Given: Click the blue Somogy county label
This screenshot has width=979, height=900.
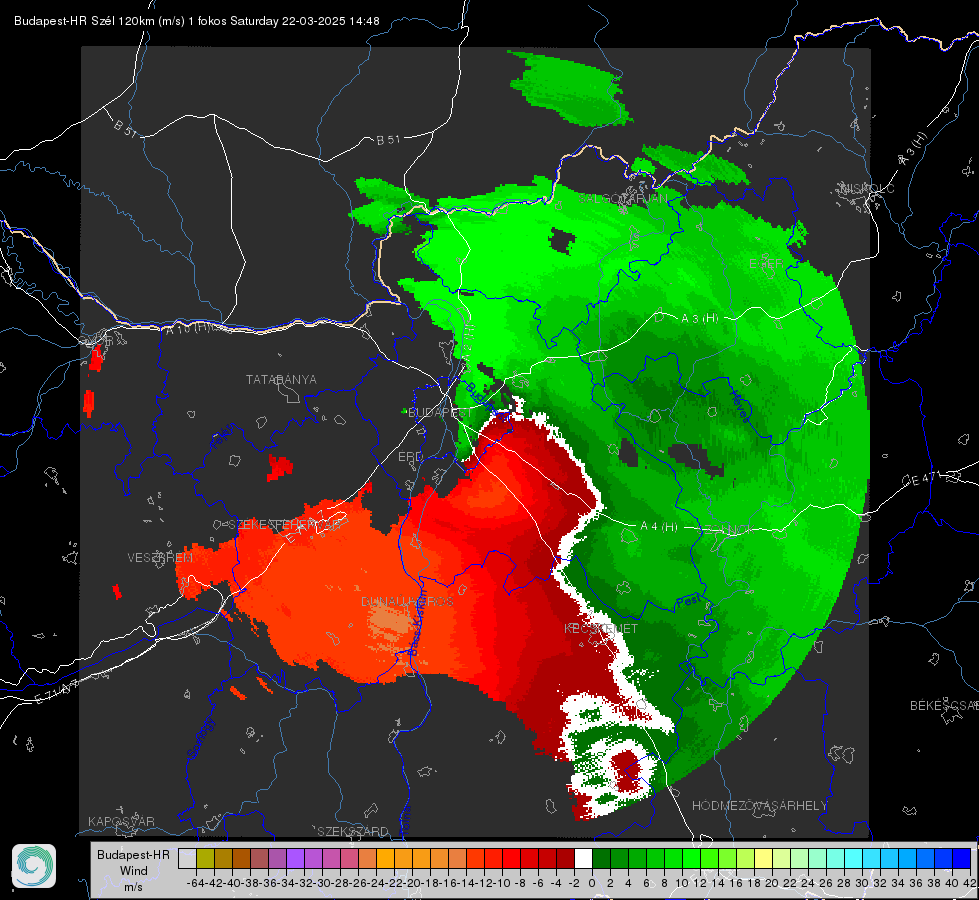Looking at the screenshot, I should (200, 738).
